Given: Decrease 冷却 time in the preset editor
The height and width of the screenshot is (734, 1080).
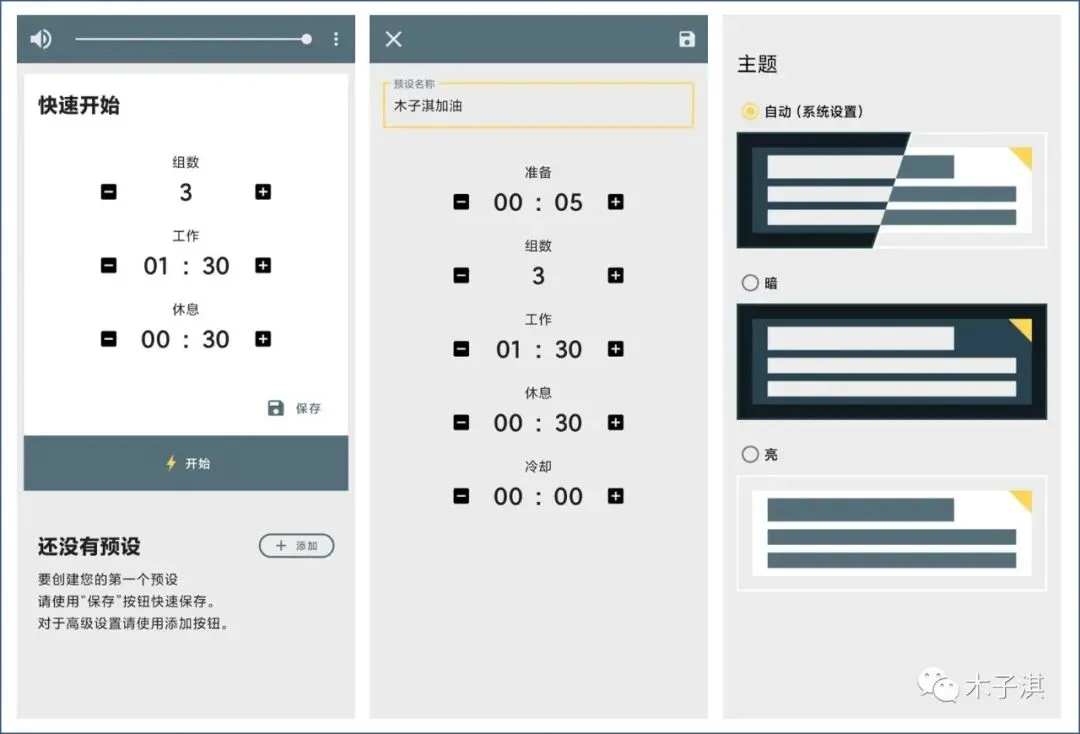Looking at the screenshot, I should (461, 496).
